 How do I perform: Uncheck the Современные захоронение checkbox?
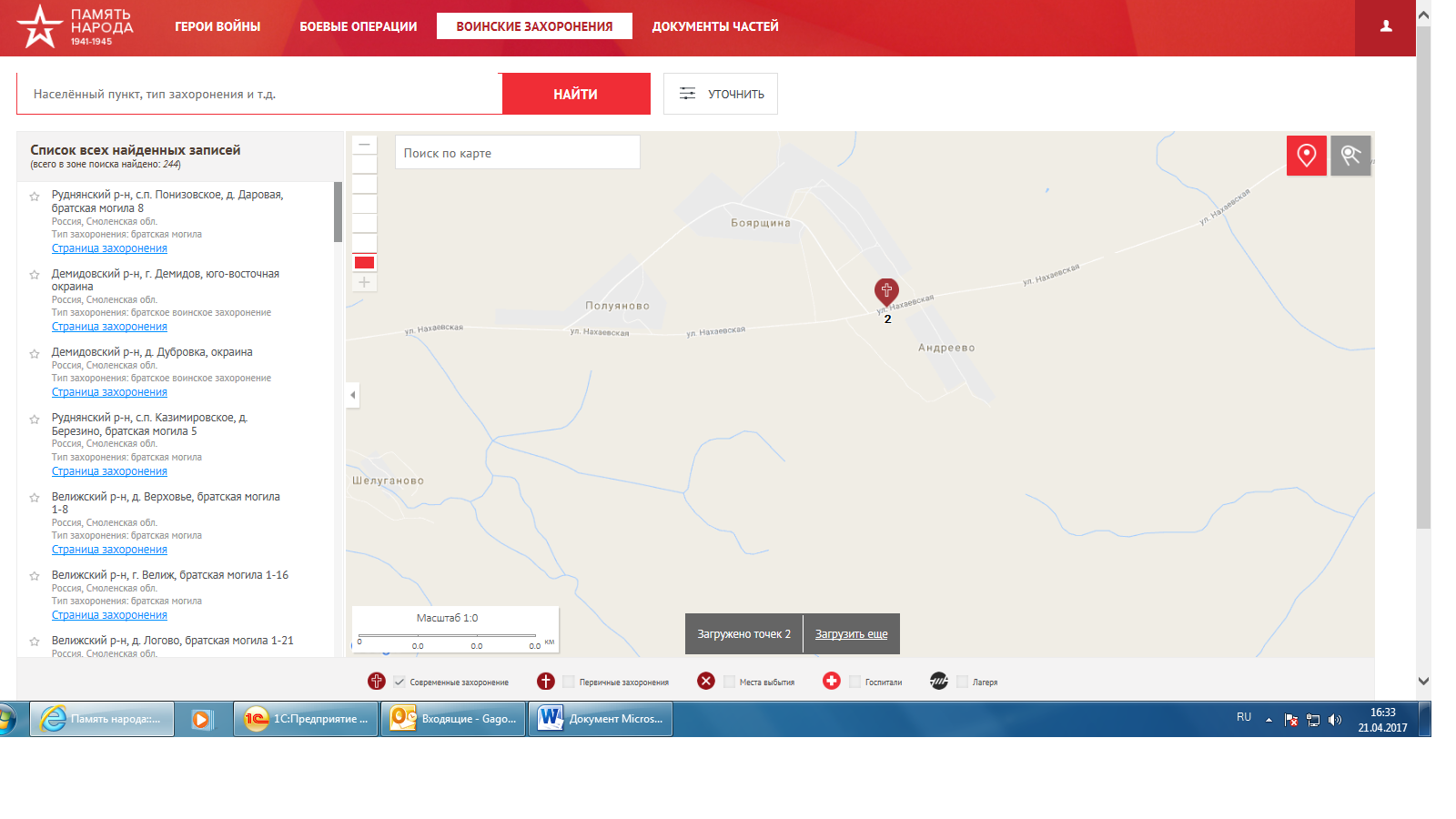399,682
